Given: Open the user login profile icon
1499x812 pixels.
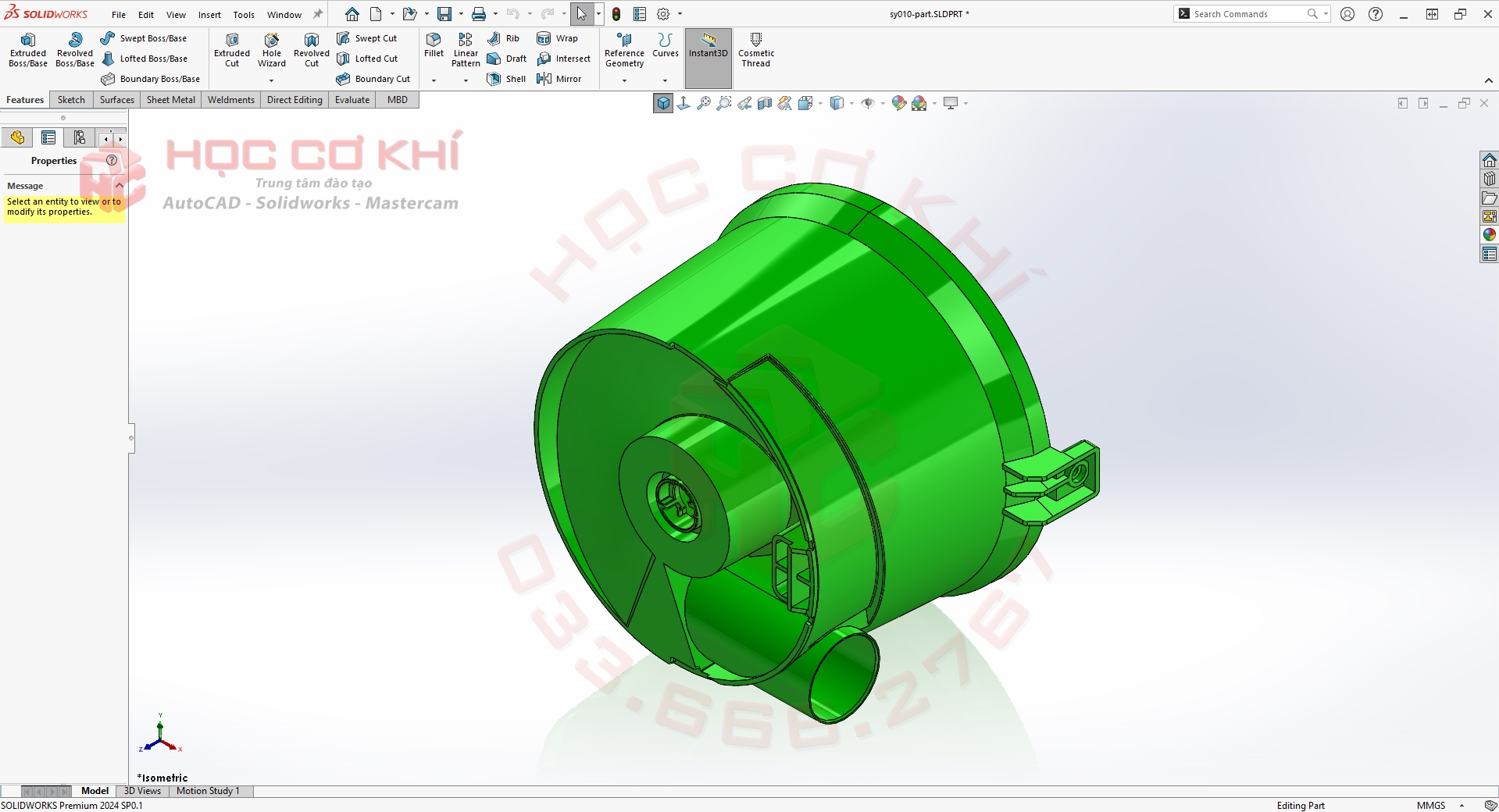Looking at the screenshot, I should coord(1347,14).
